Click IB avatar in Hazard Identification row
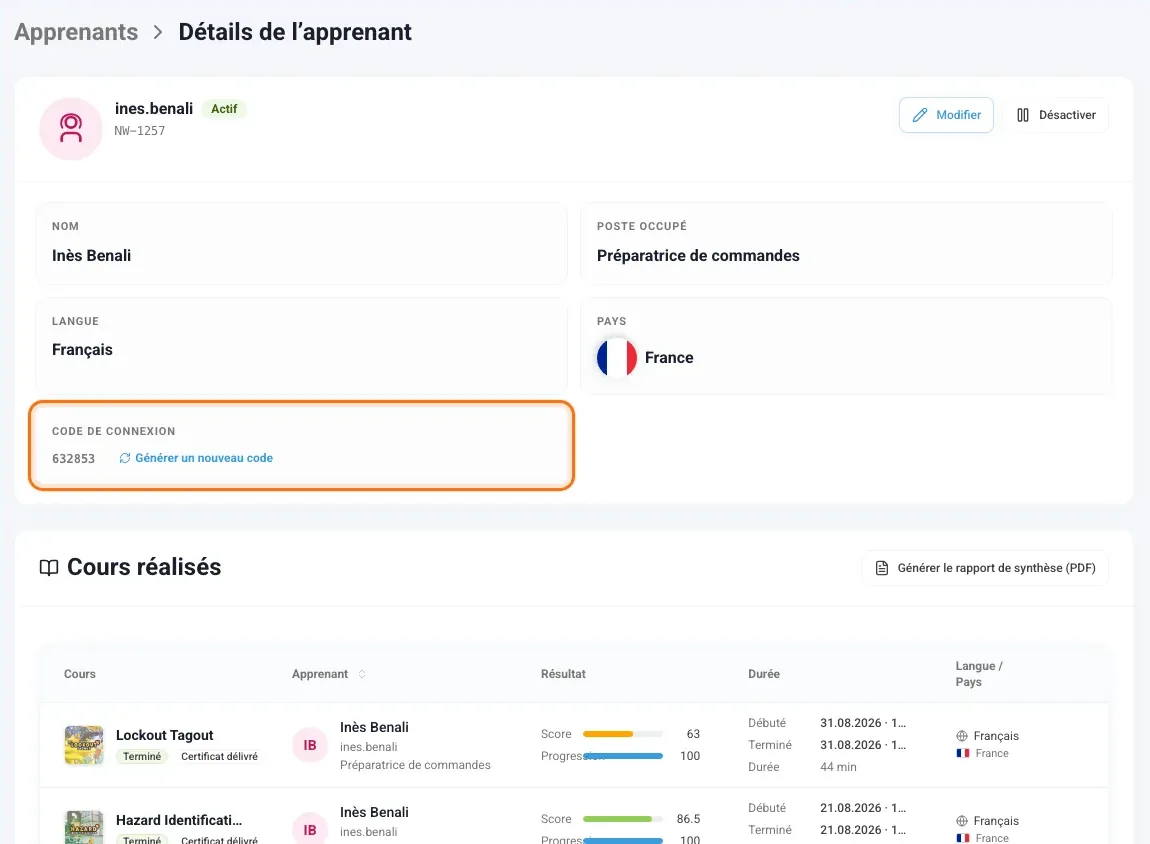Viewport: 1150px width, 844px height. [310, 829]
